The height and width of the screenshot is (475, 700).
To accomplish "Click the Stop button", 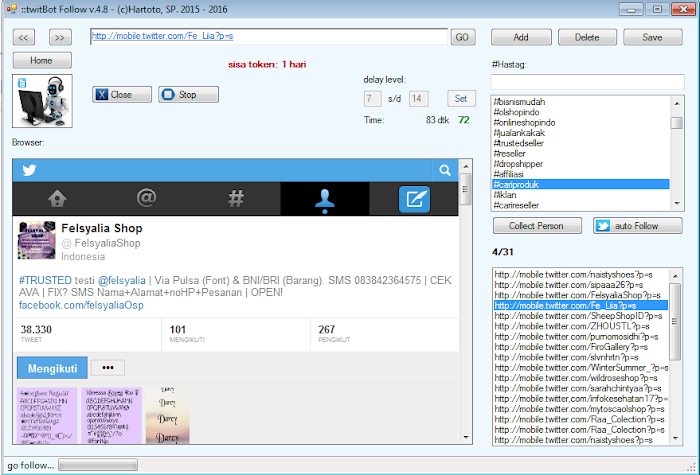I will pyautogui.click(x=188, y=95).
